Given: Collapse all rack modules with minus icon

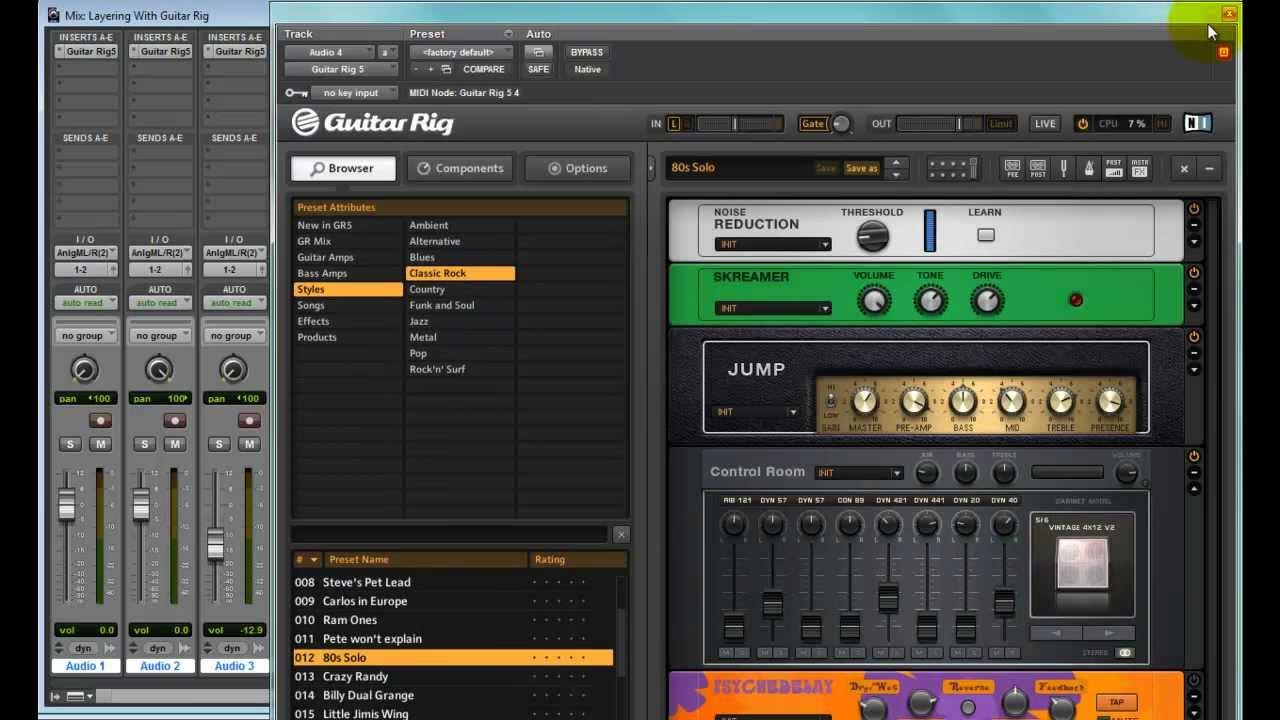Looking at the screenshot, I should (1209, 169).
